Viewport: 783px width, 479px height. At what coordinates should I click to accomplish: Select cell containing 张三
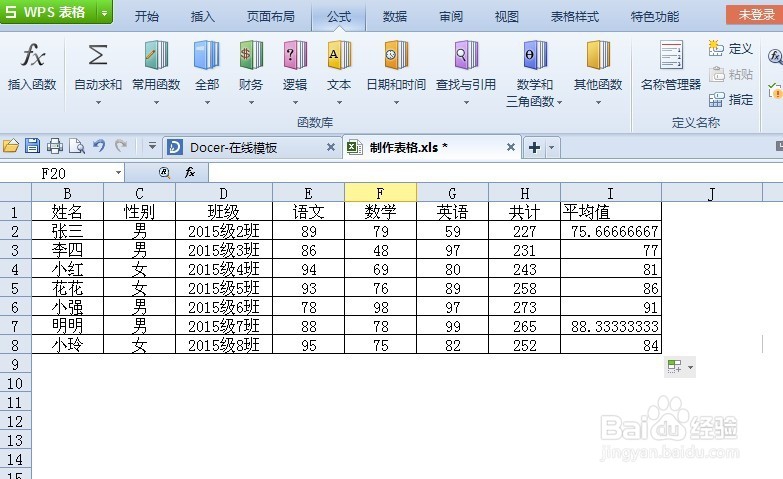67,231
